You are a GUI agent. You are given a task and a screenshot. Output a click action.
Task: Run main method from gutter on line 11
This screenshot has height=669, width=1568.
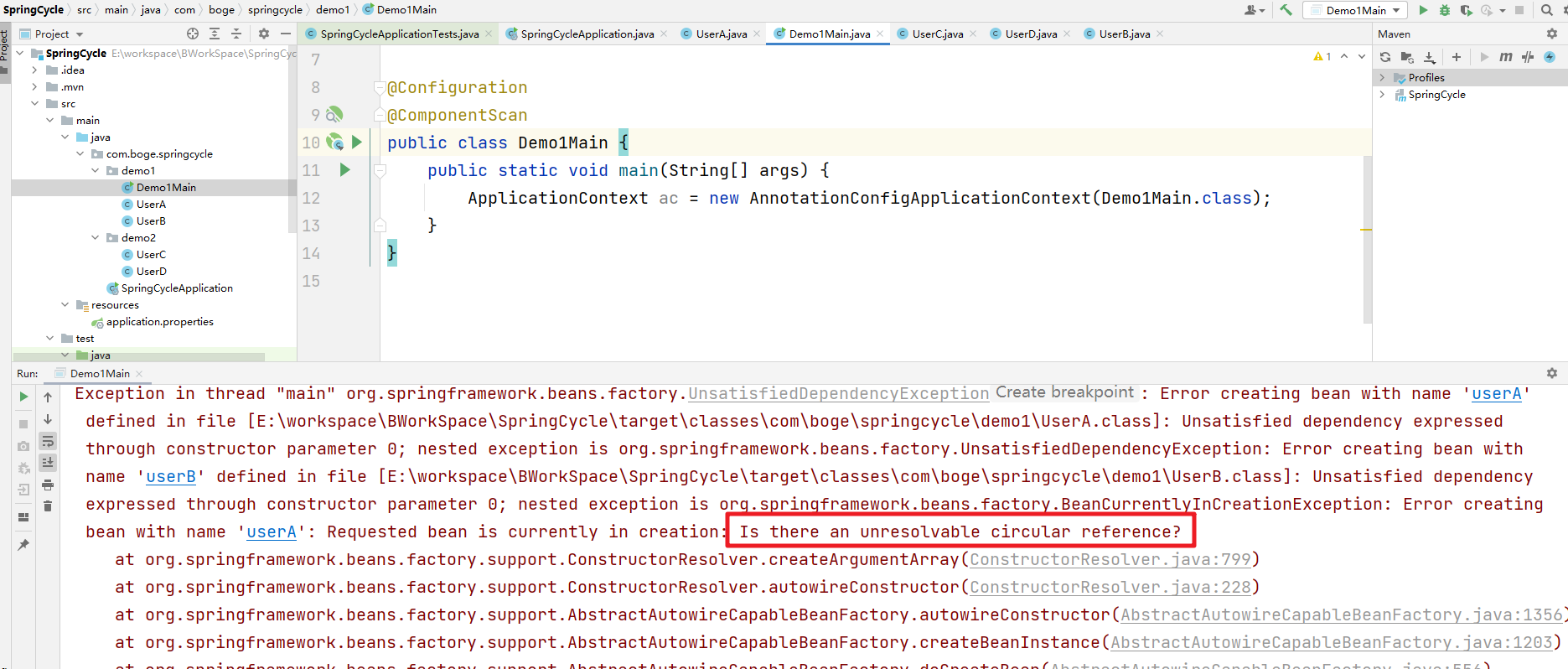tap(344, 169)
